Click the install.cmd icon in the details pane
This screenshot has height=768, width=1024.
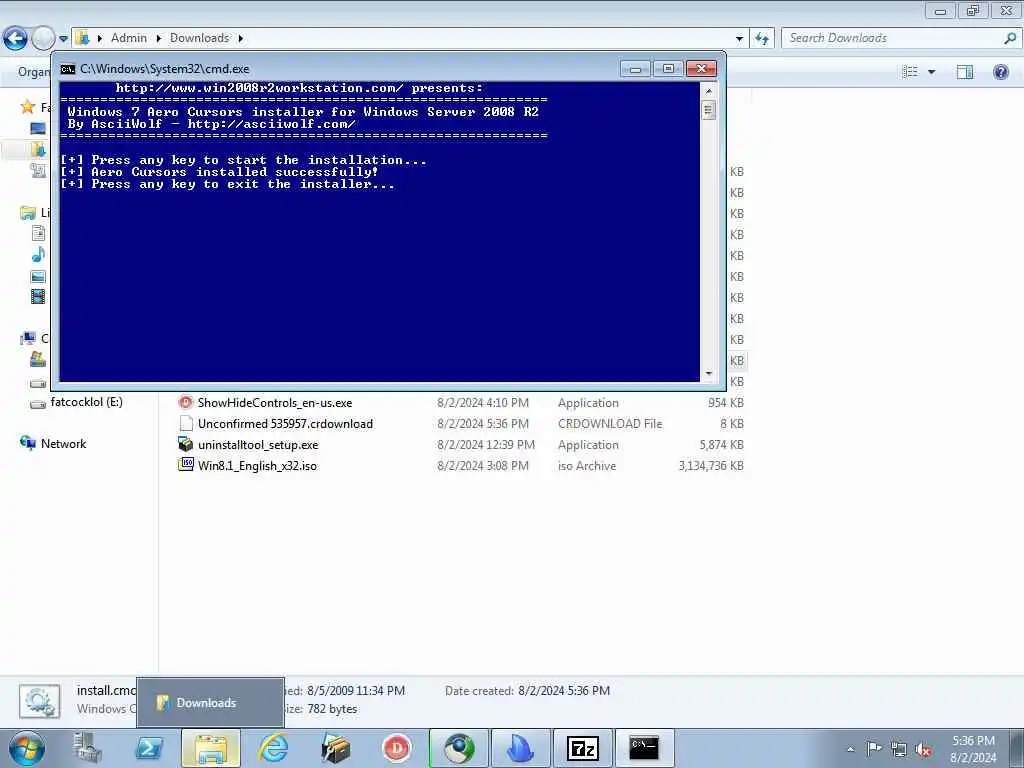point(40,702)
